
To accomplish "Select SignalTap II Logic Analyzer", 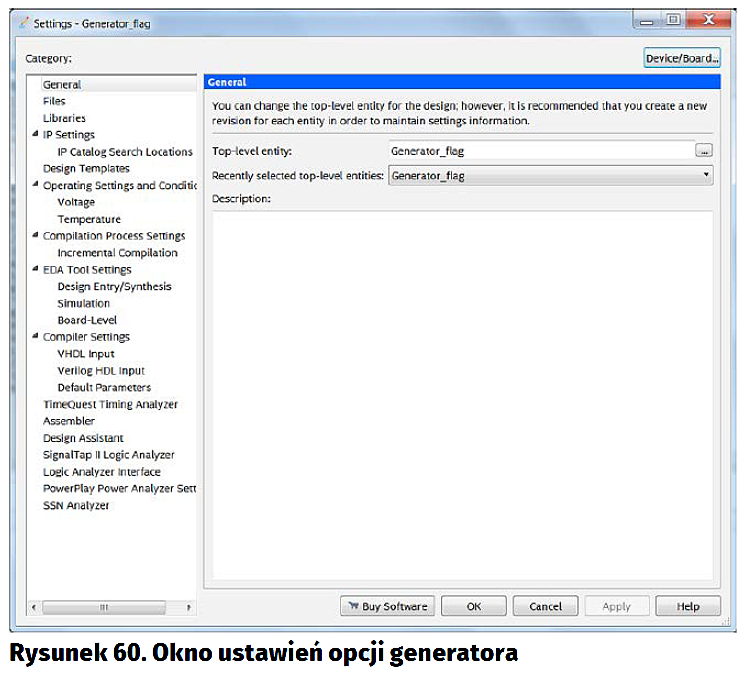I will [108, 455].
